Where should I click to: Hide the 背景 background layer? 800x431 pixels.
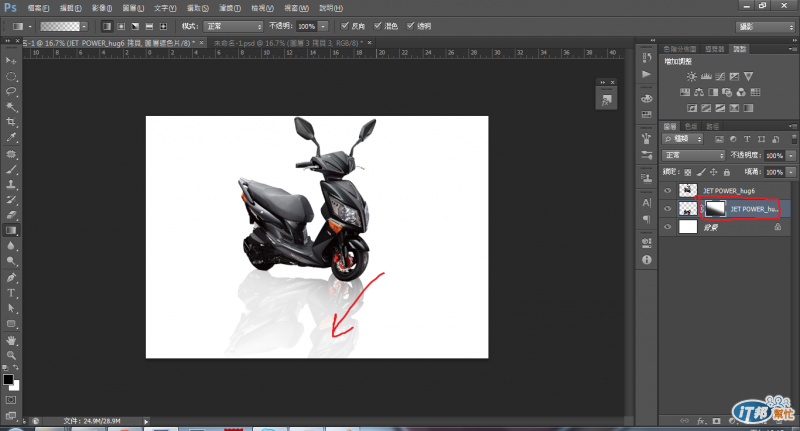(x=668, y=227)
